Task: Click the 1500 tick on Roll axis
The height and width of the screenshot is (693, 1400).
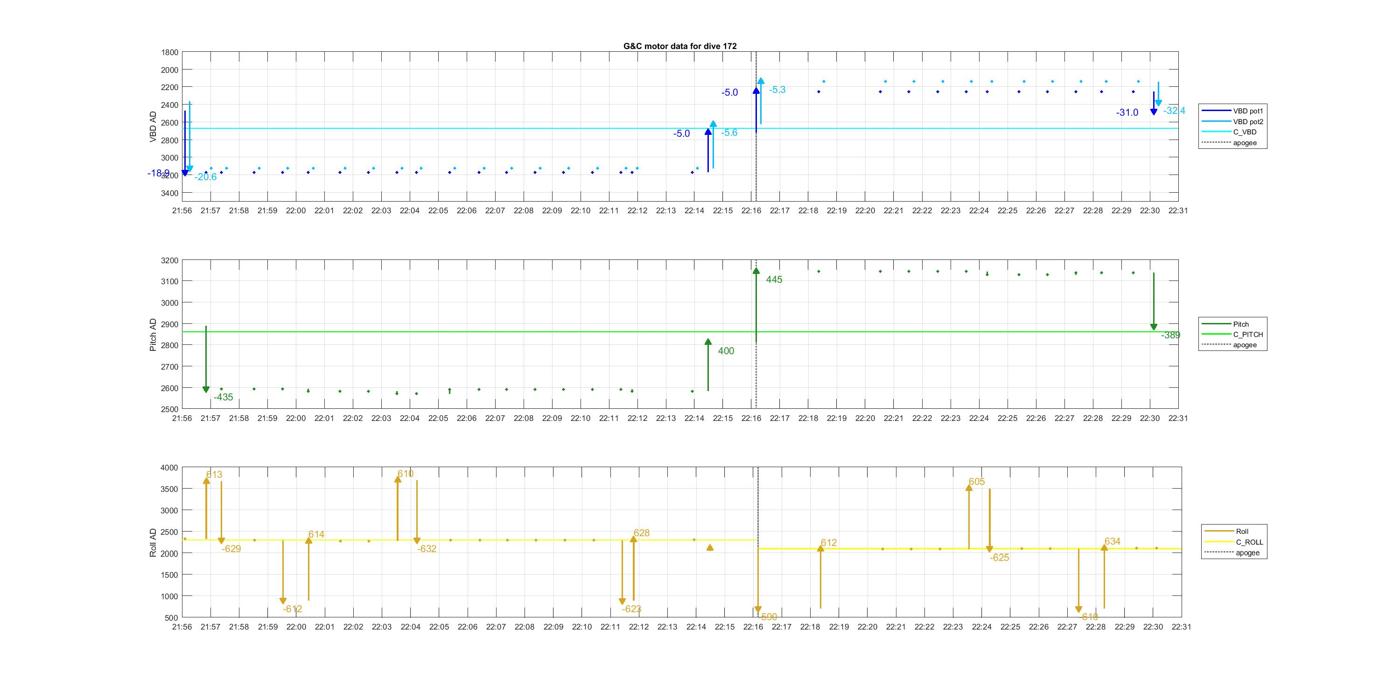Action: [170, 575]
